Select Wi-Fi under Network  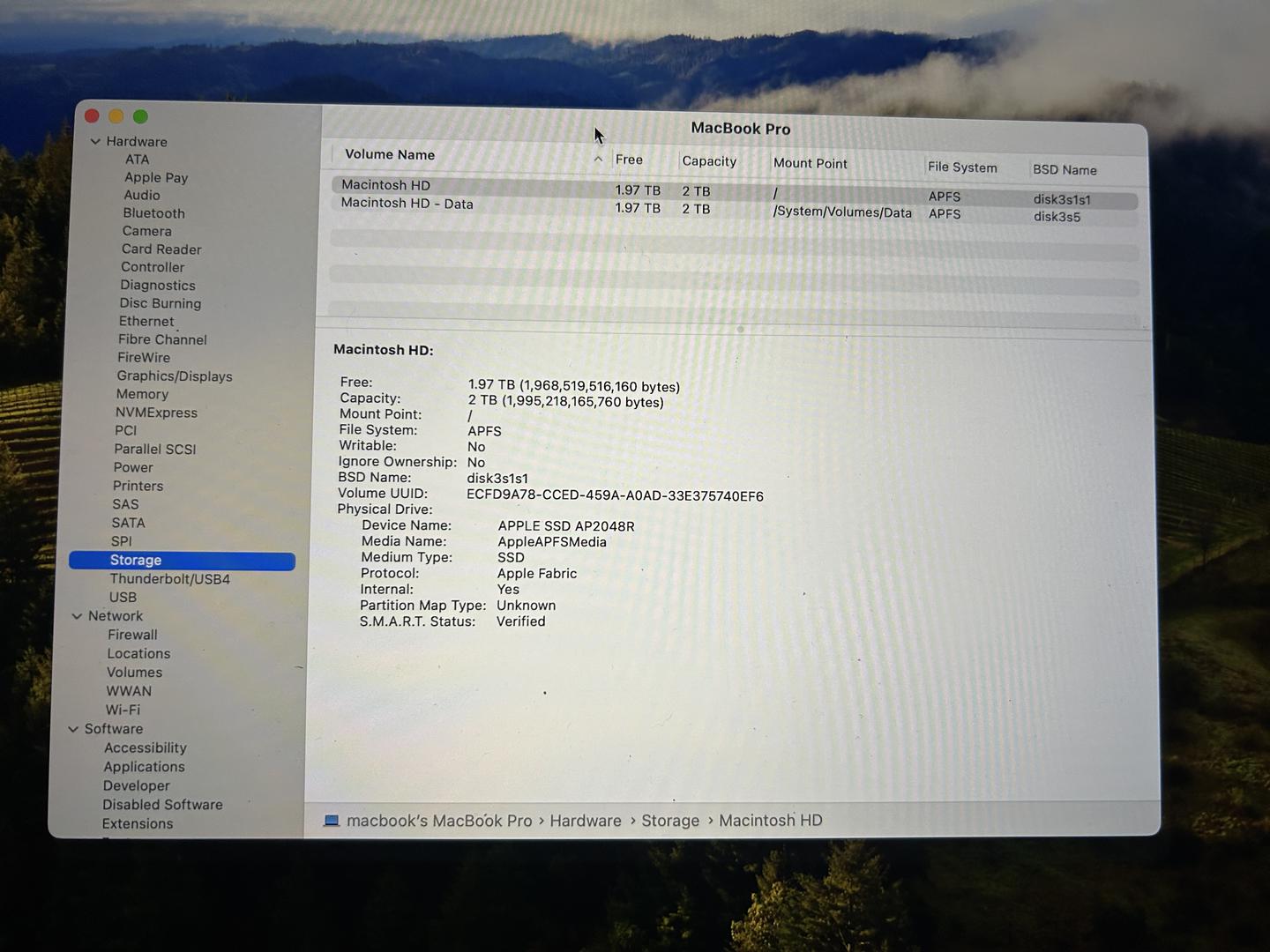click(x=123, y=710)
